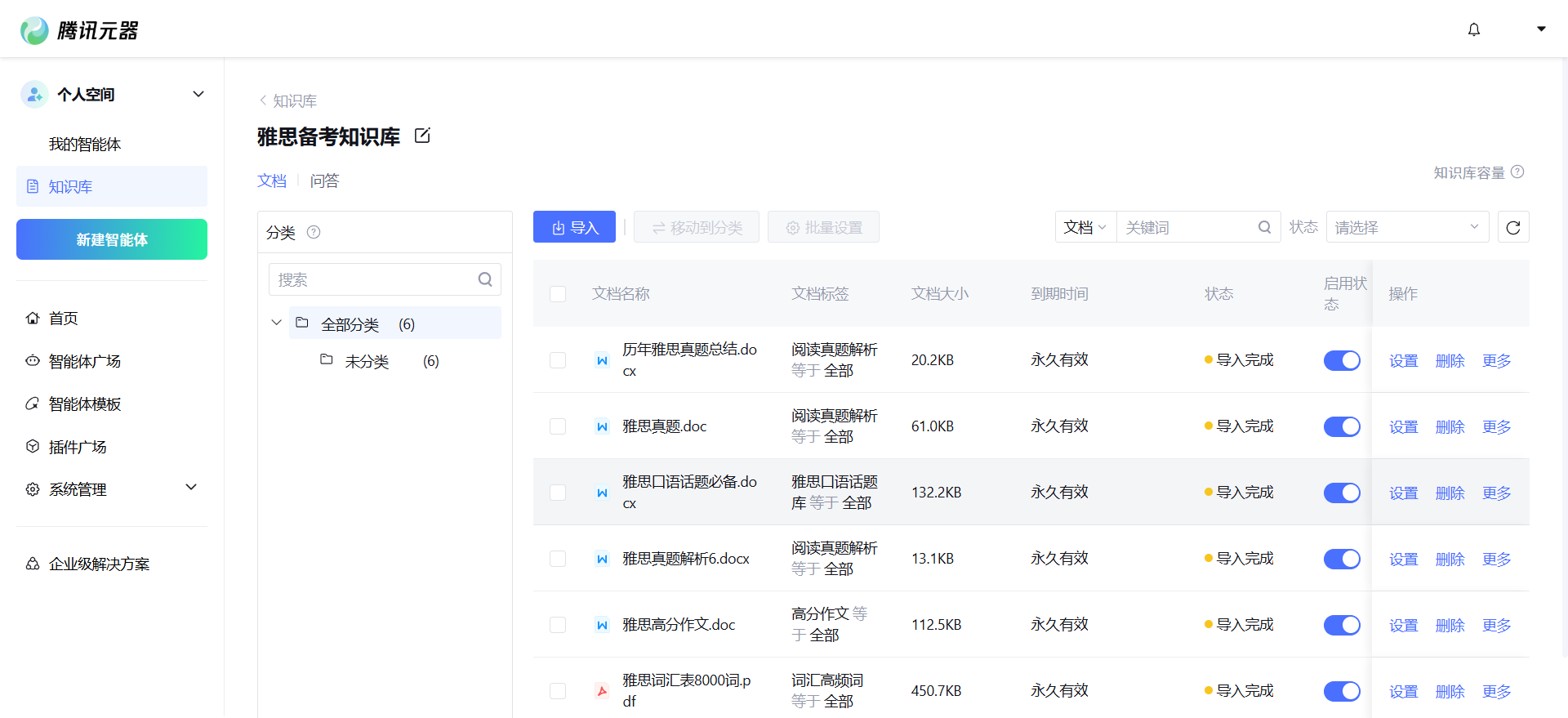Click the help icon next to 知识库容量

[1517, 172]
